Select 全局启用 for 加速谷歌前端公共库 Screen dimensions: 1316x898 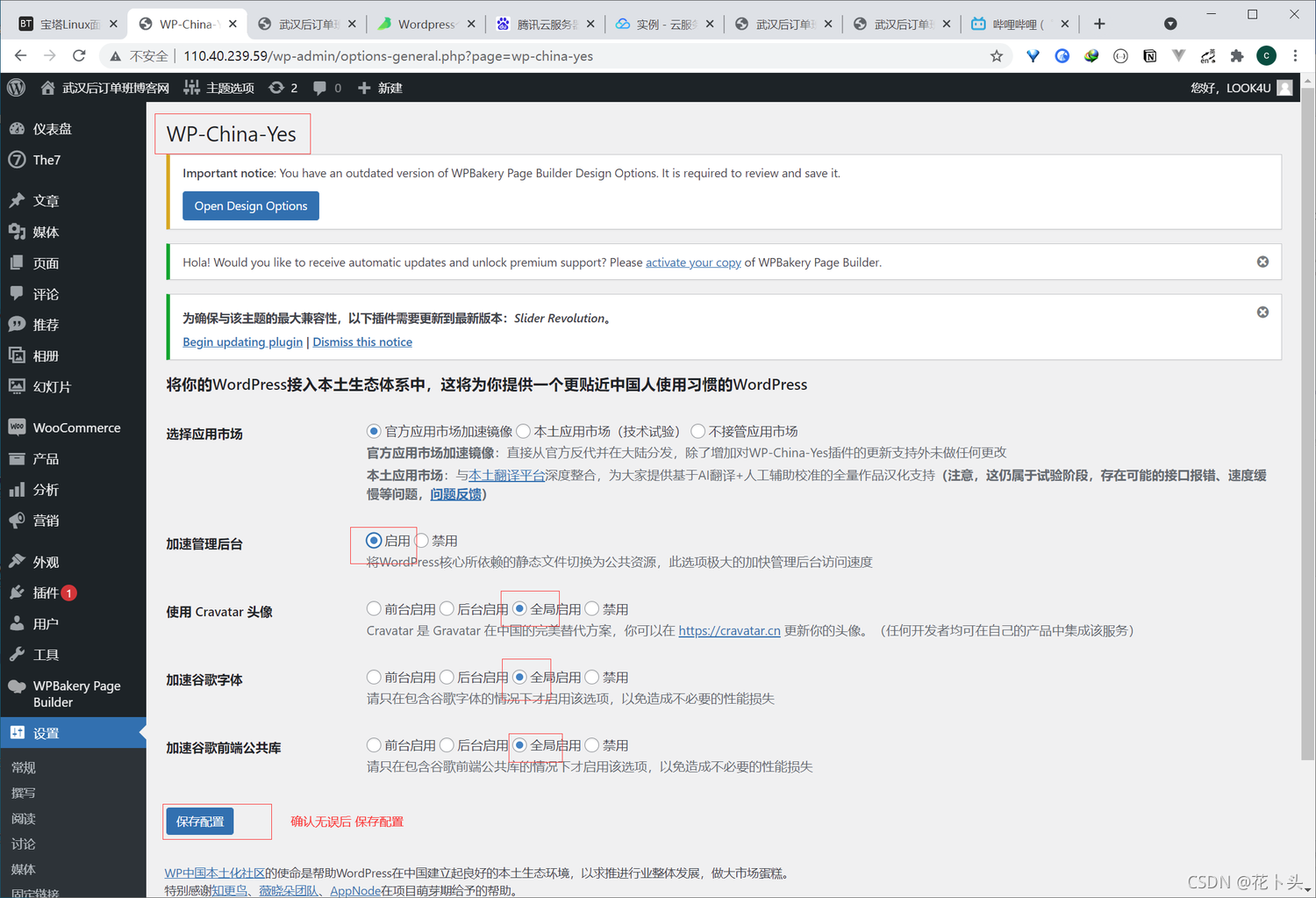pos(519,745)
